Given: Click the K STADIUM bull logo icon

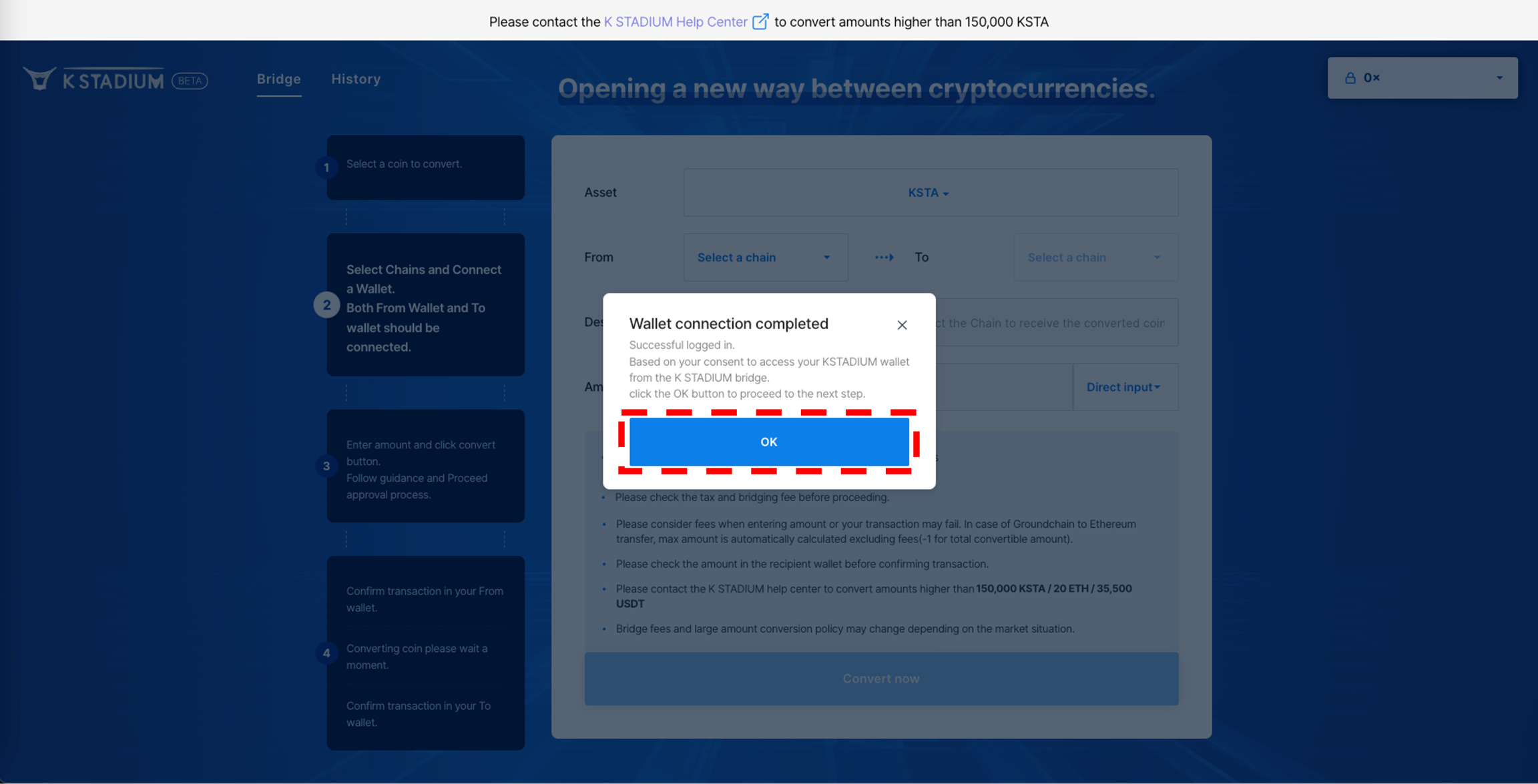Looking at the screenshot, I should pyautogui.click(x=39, y=79).
